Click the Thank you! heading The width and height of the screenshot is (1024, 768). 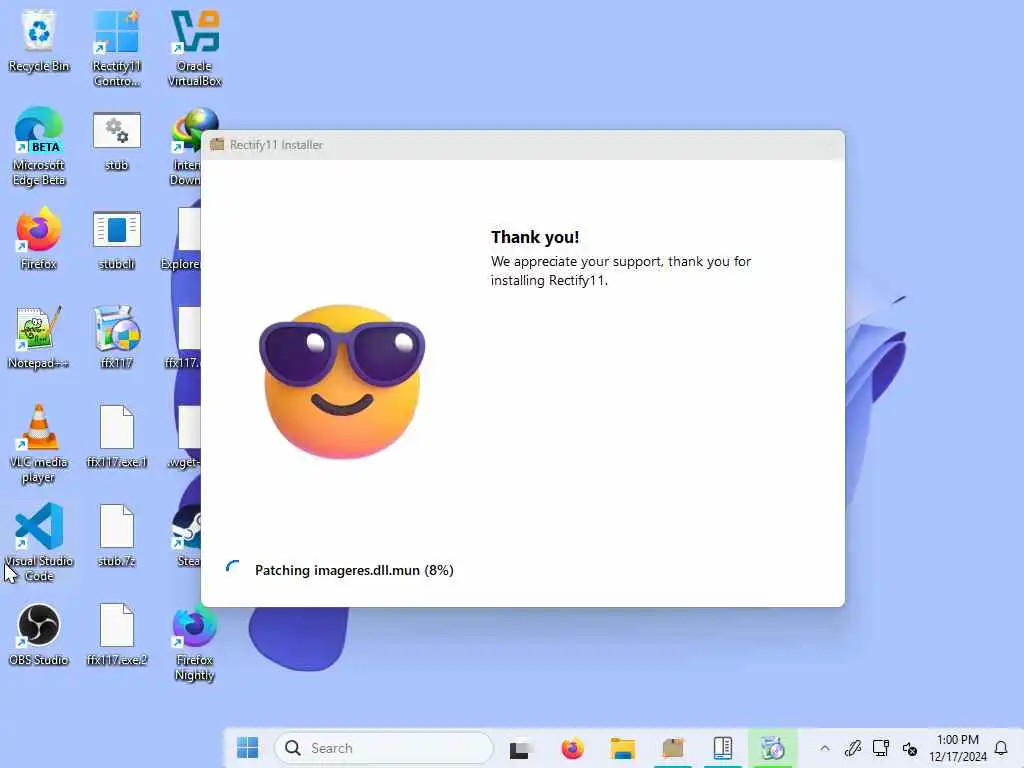(535, 237)
